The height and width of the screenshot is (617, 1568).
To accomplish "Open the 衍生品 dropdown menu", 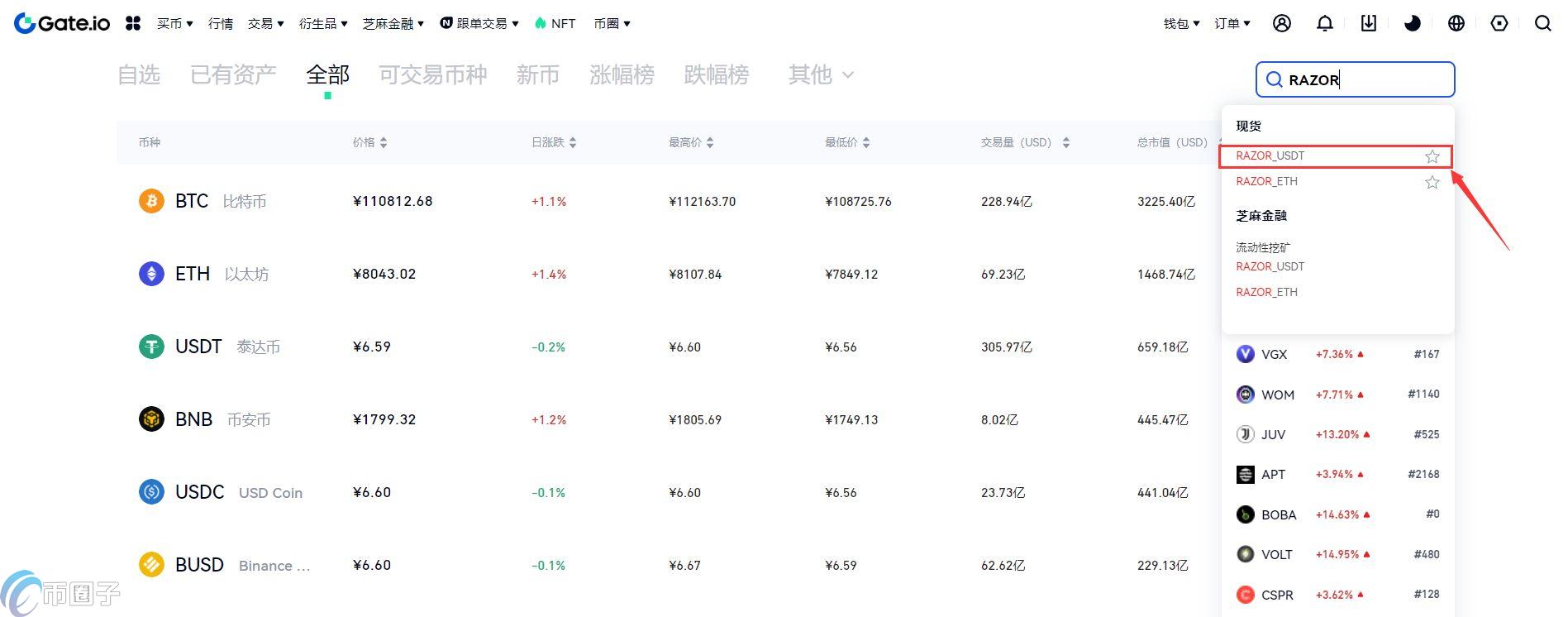I will 323,23.
